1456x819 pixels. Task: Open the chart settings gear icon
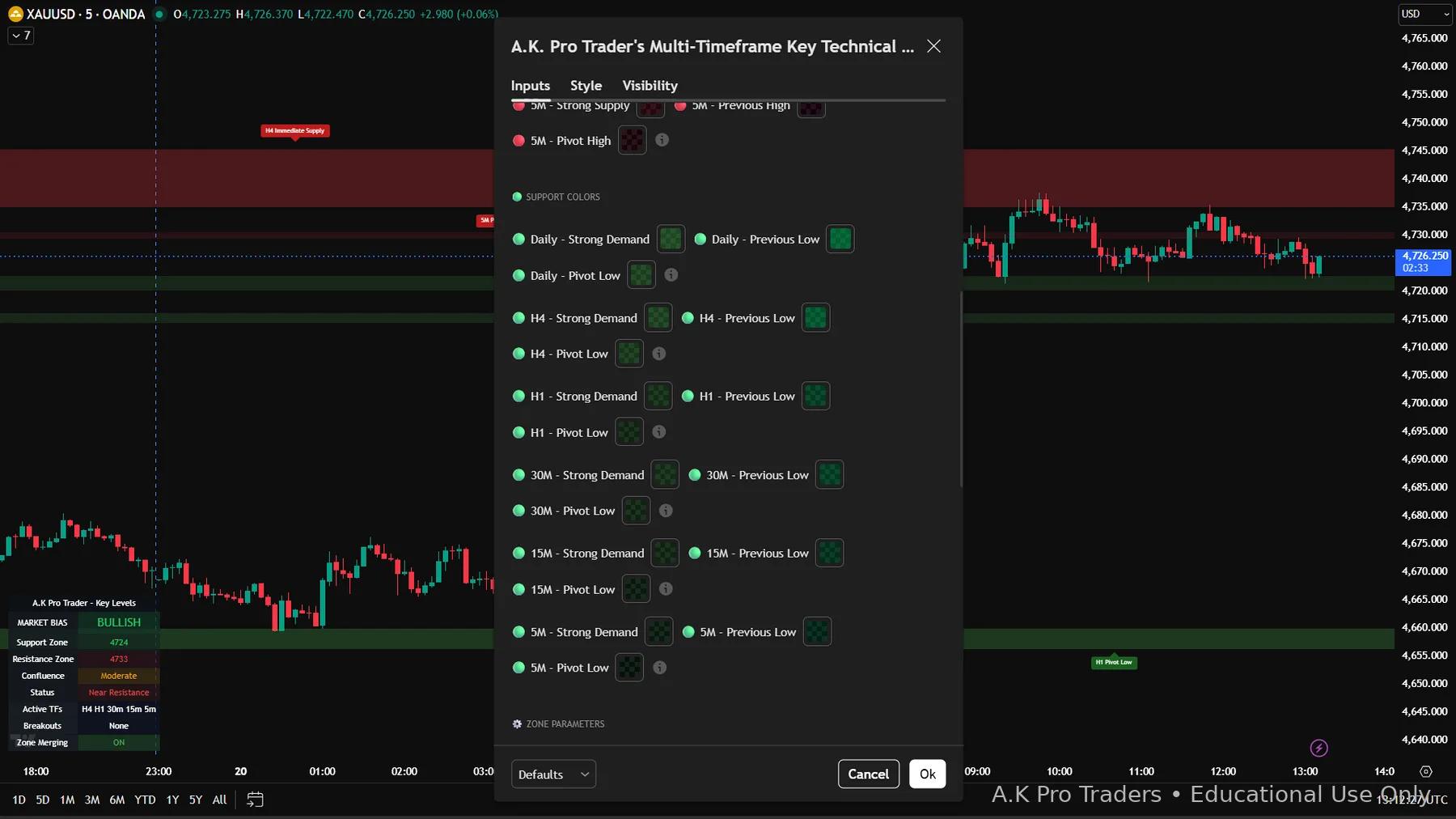(1425, 771)
